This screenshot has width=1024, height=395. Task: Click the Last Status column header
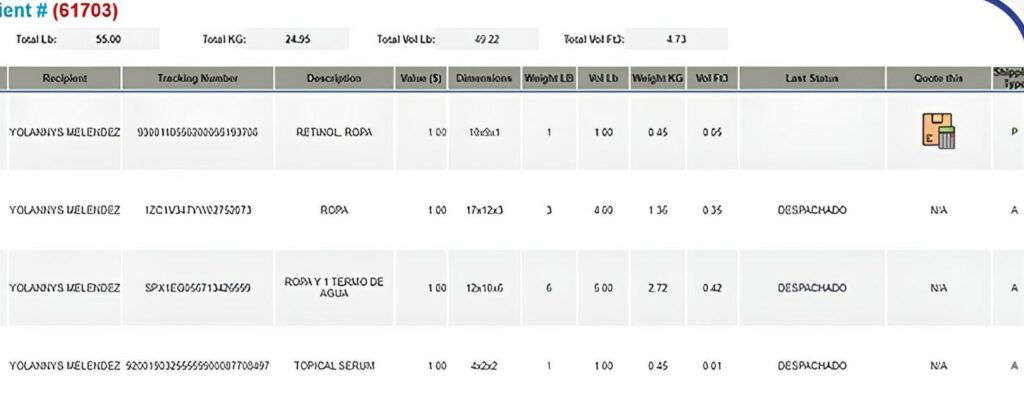[812, 78]
